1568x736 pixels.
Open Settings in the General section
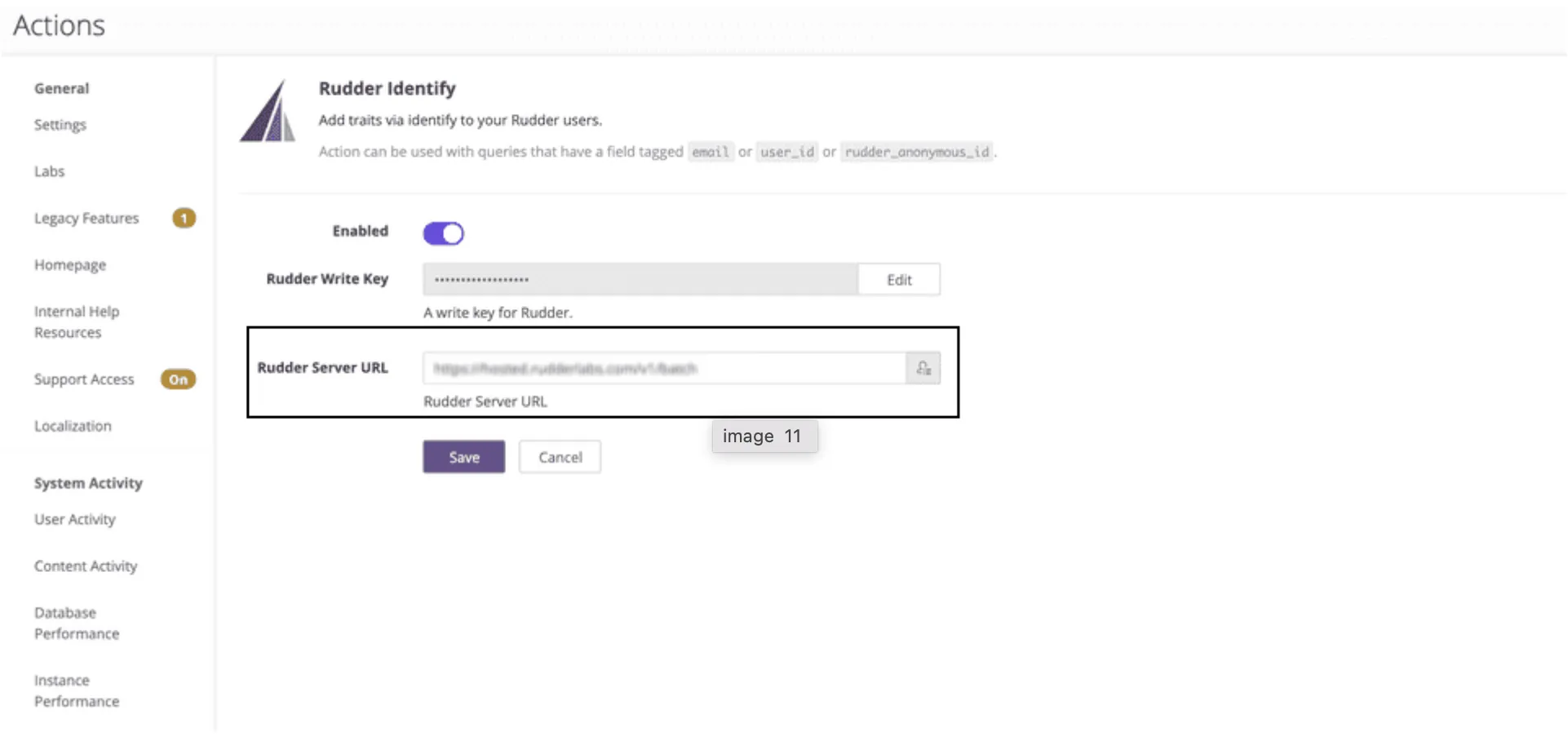[60, 125]
